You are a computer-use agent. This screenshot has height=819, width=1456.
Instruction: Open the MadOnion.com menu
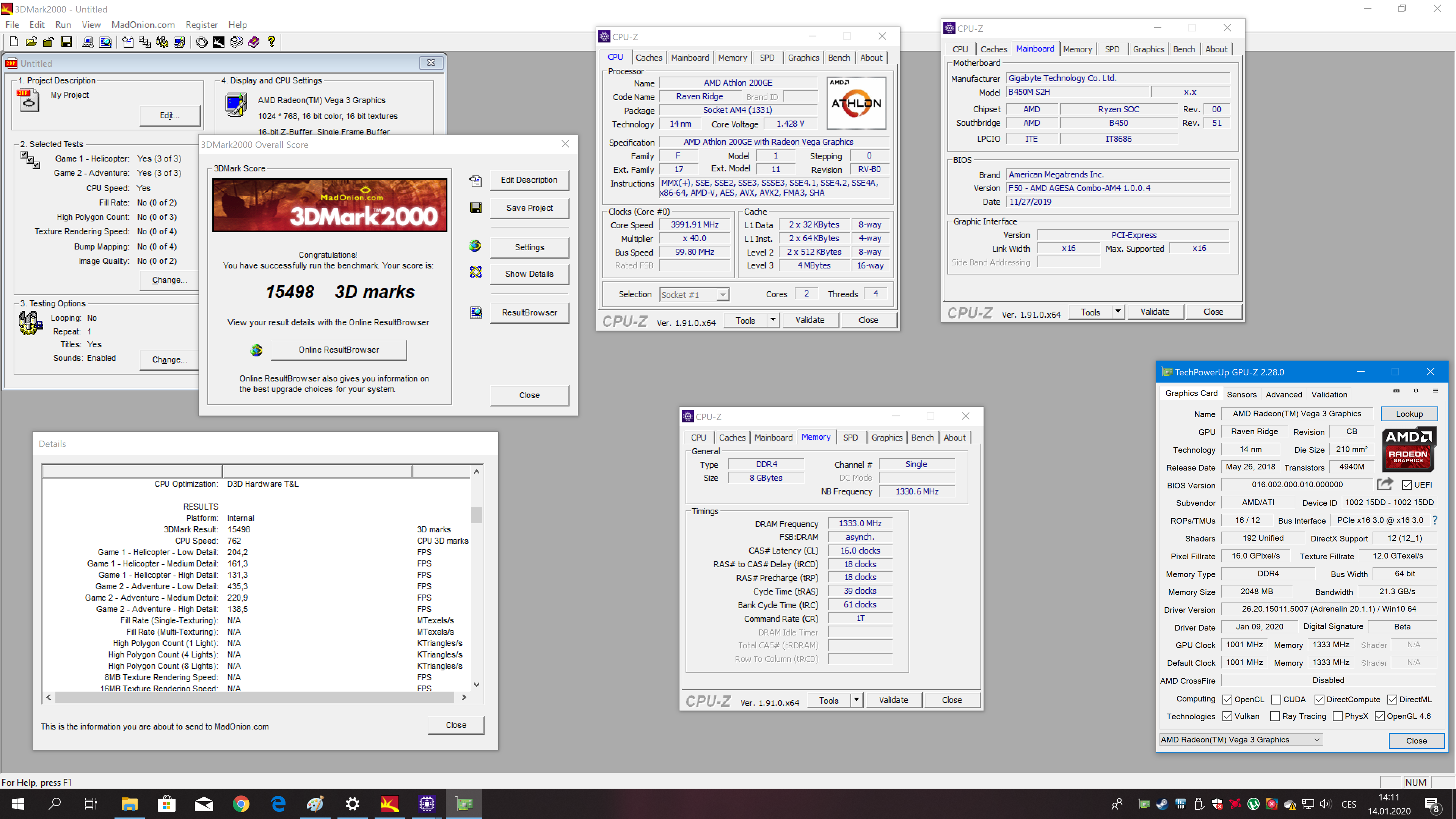[x=143, y=25]
